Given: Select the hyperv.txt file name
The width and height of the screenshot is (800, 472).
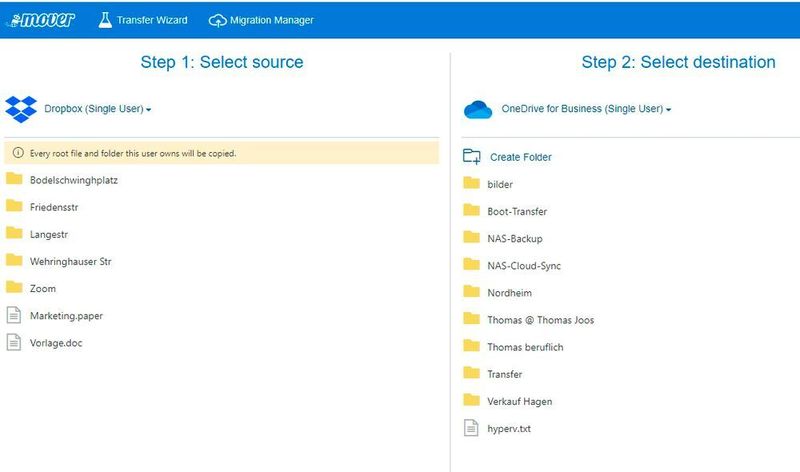Looking at the screenshot, I should (509, 429).
